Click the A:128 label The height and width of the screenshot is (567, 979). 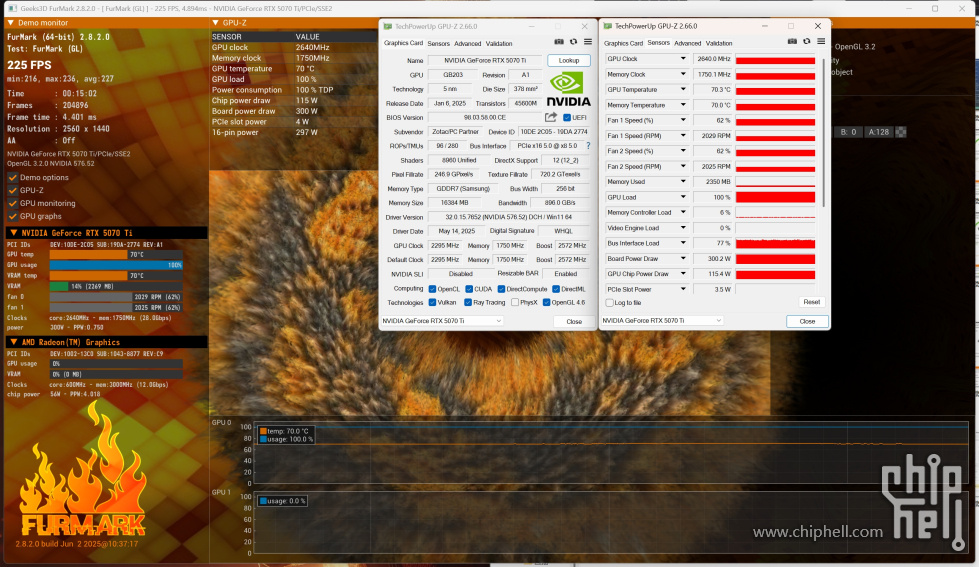point(878,132)
